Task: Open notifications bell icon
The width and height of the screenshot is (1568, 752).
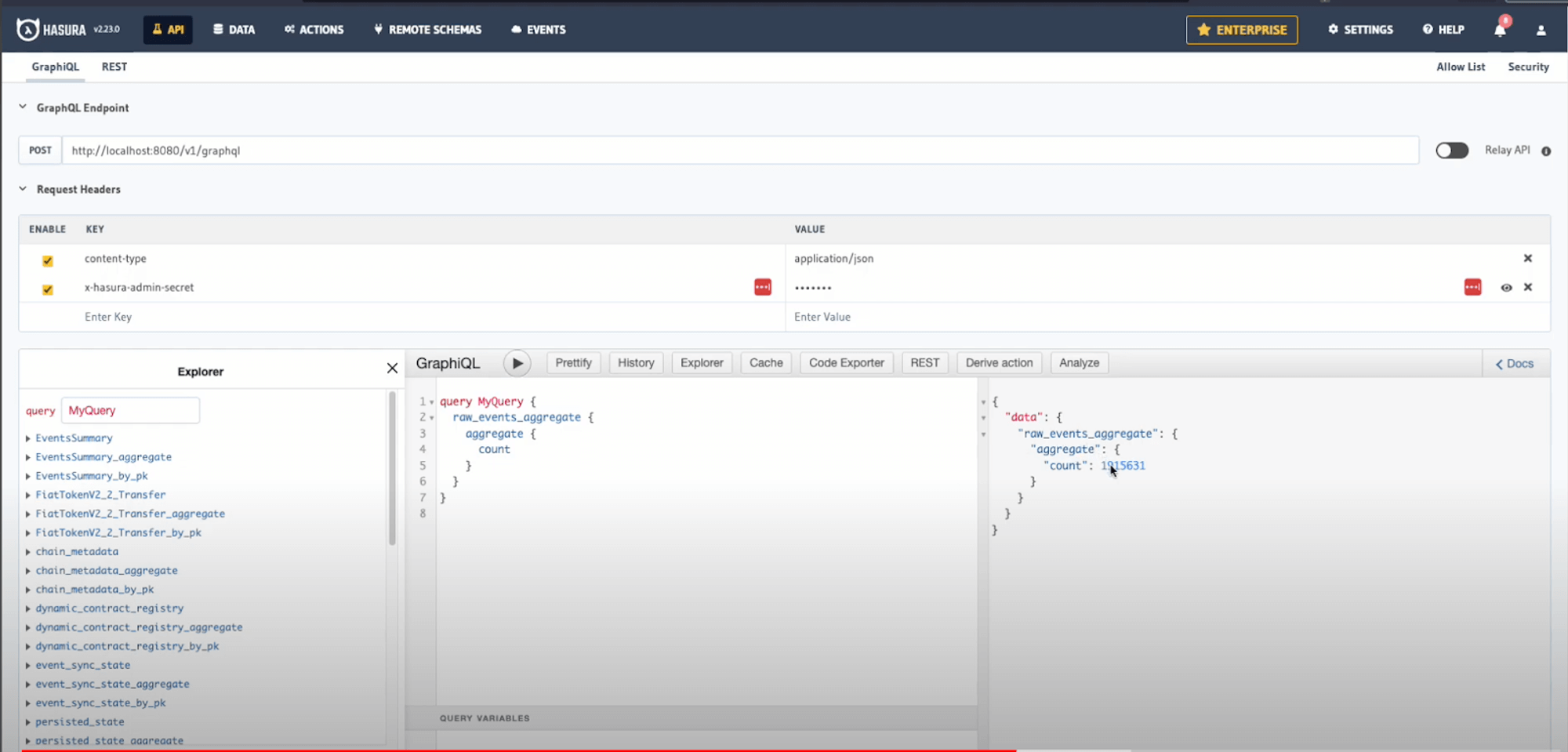Action: tap(1500, 30)
